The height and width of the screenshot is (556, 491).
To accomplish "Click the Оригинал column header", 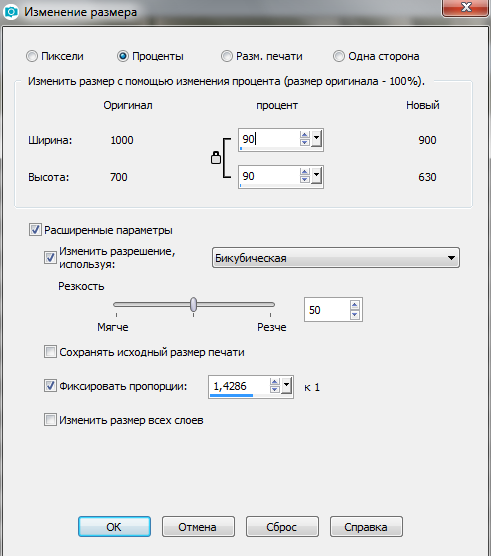I will pos(128,105).
